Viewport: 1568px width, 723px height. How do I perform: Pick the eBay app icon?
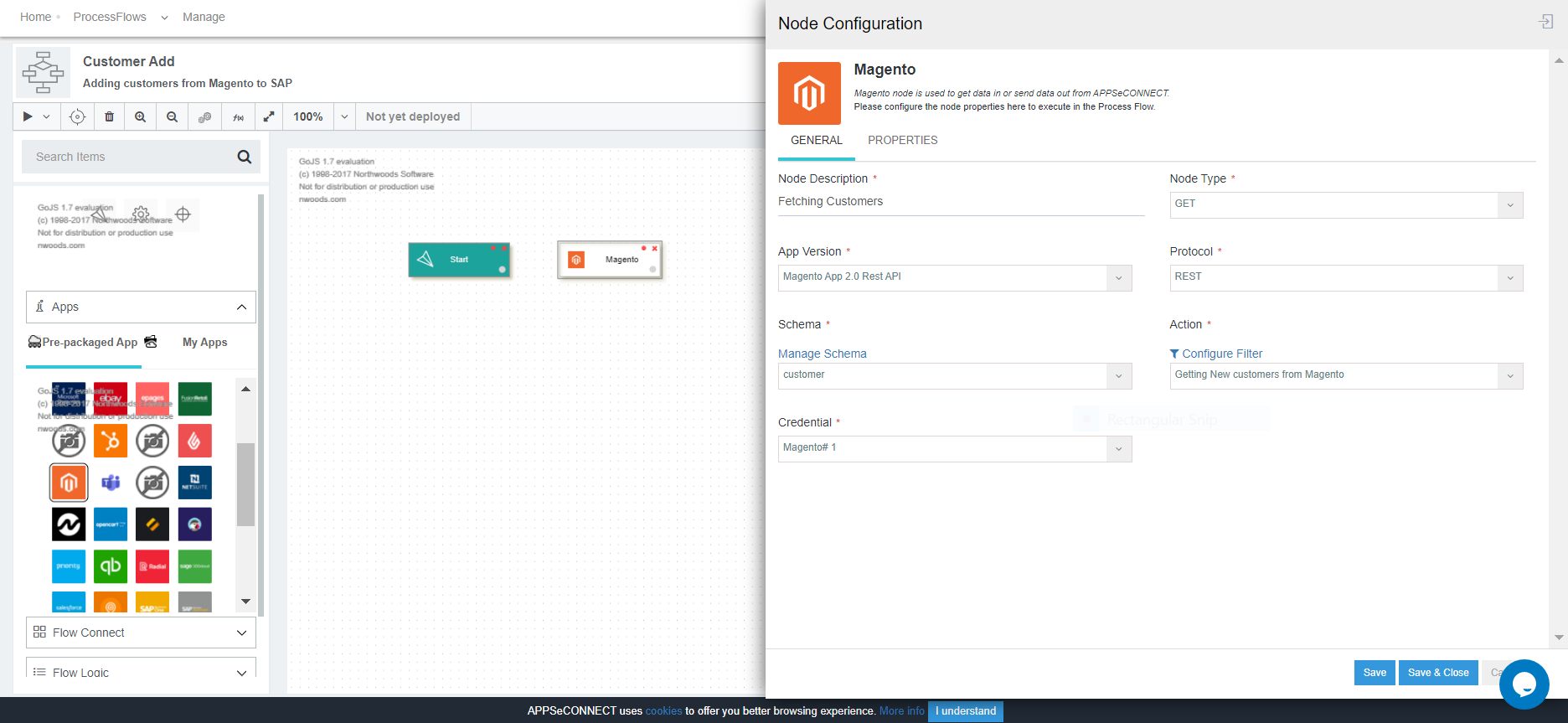tap(111, 399)
